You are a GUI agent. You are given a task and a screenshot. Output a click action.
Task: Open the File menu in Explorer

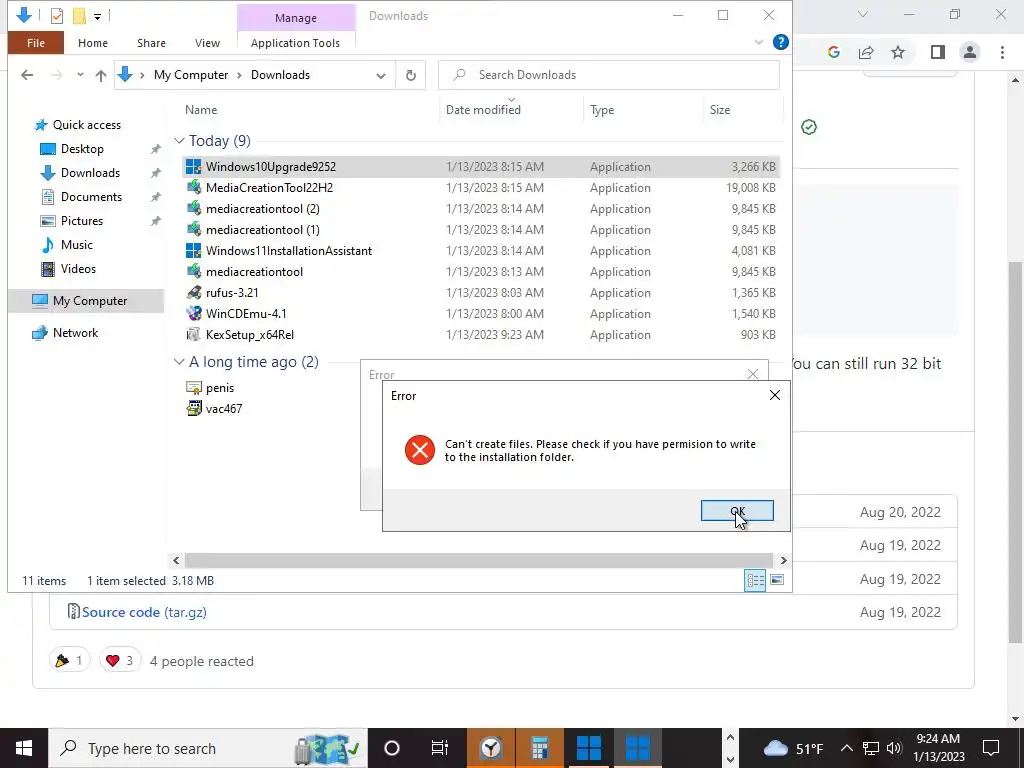pos(36,43)
